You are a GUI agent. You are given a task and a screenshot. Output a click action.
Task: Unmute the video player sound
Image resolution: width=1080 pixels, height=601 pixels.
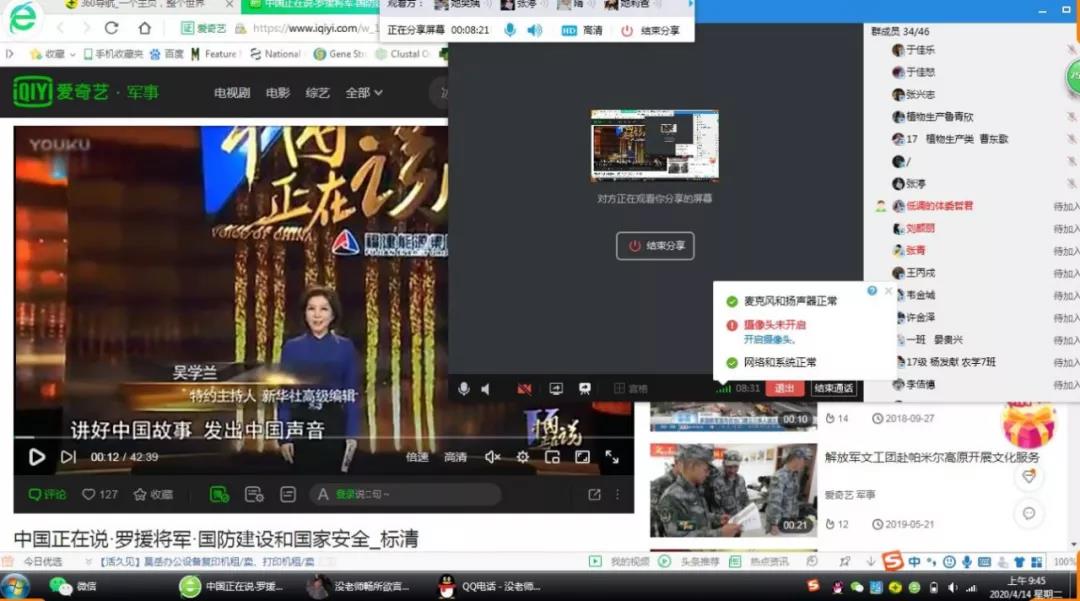coord(492,457)
